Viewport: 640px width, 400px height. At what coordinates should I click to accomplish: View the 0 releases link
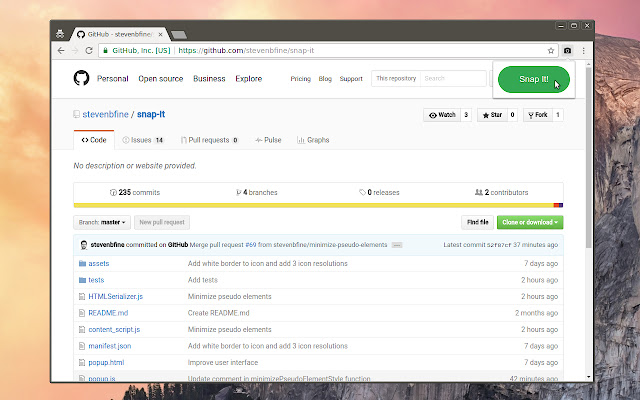coord(379,192)
